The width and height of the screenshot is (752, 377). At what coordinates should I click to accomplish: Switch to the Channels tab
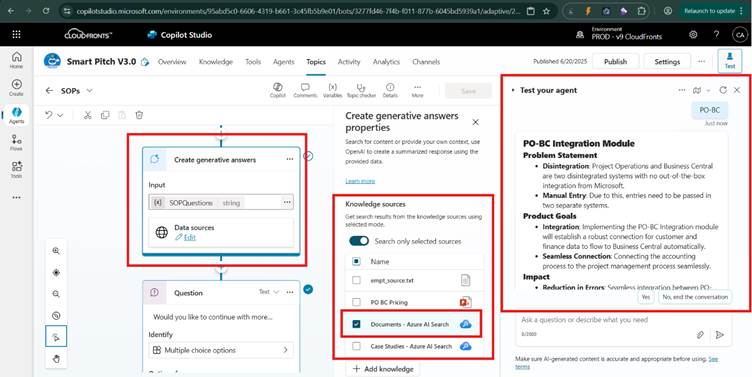426,62
